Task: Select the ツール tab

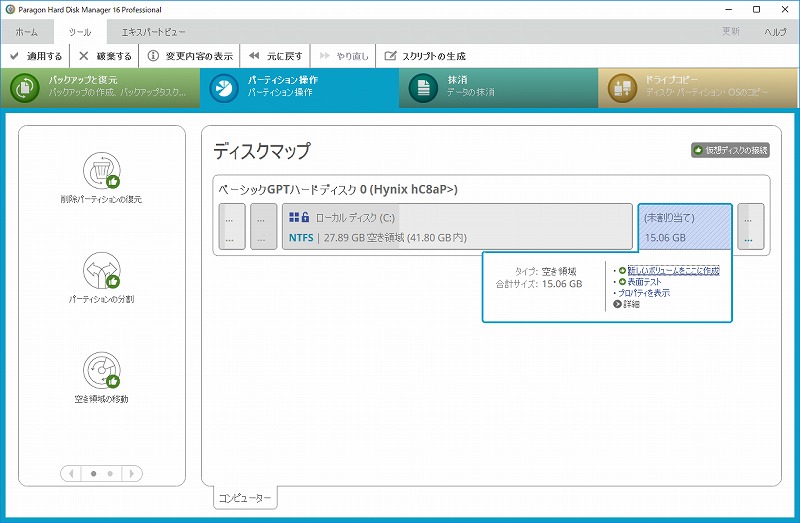Action: click(80, 32)
